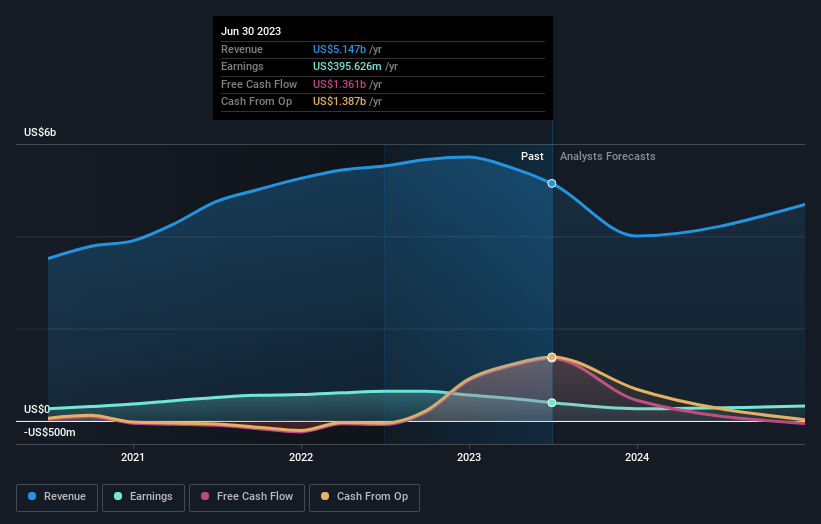Click the blue Revenue data point marker

552,183
